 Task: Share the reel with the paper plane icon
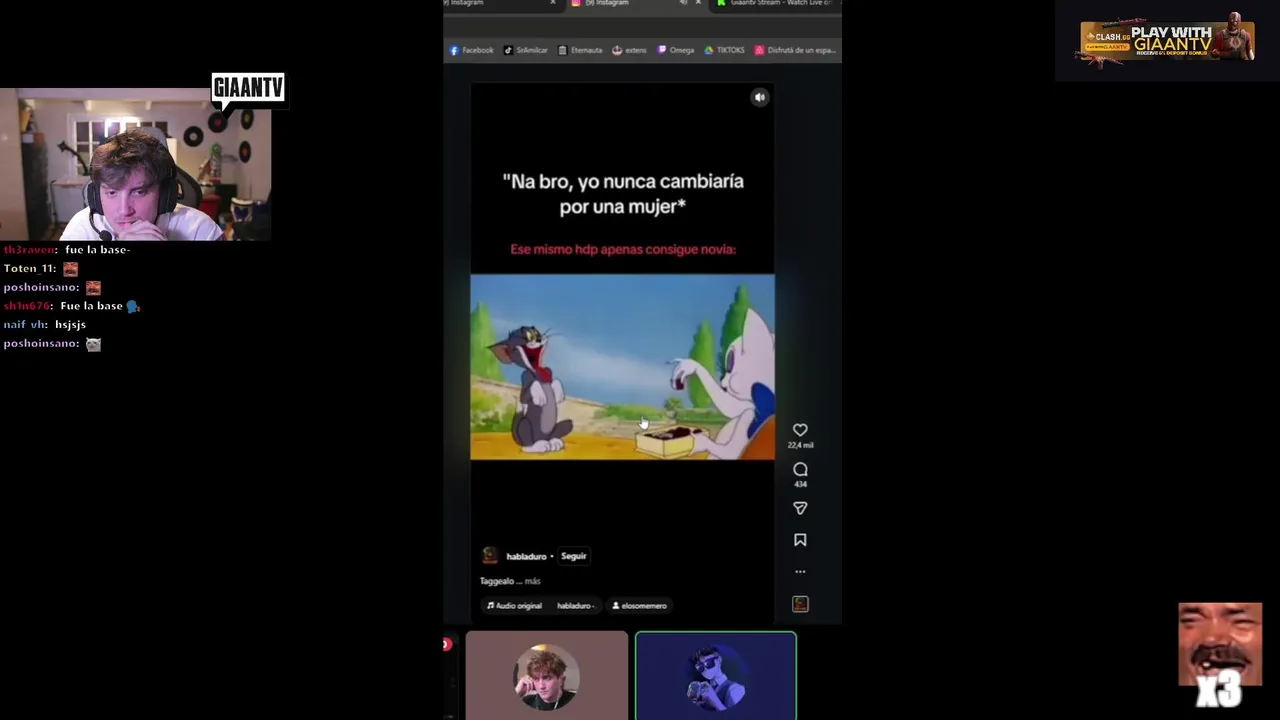point(800,508)
